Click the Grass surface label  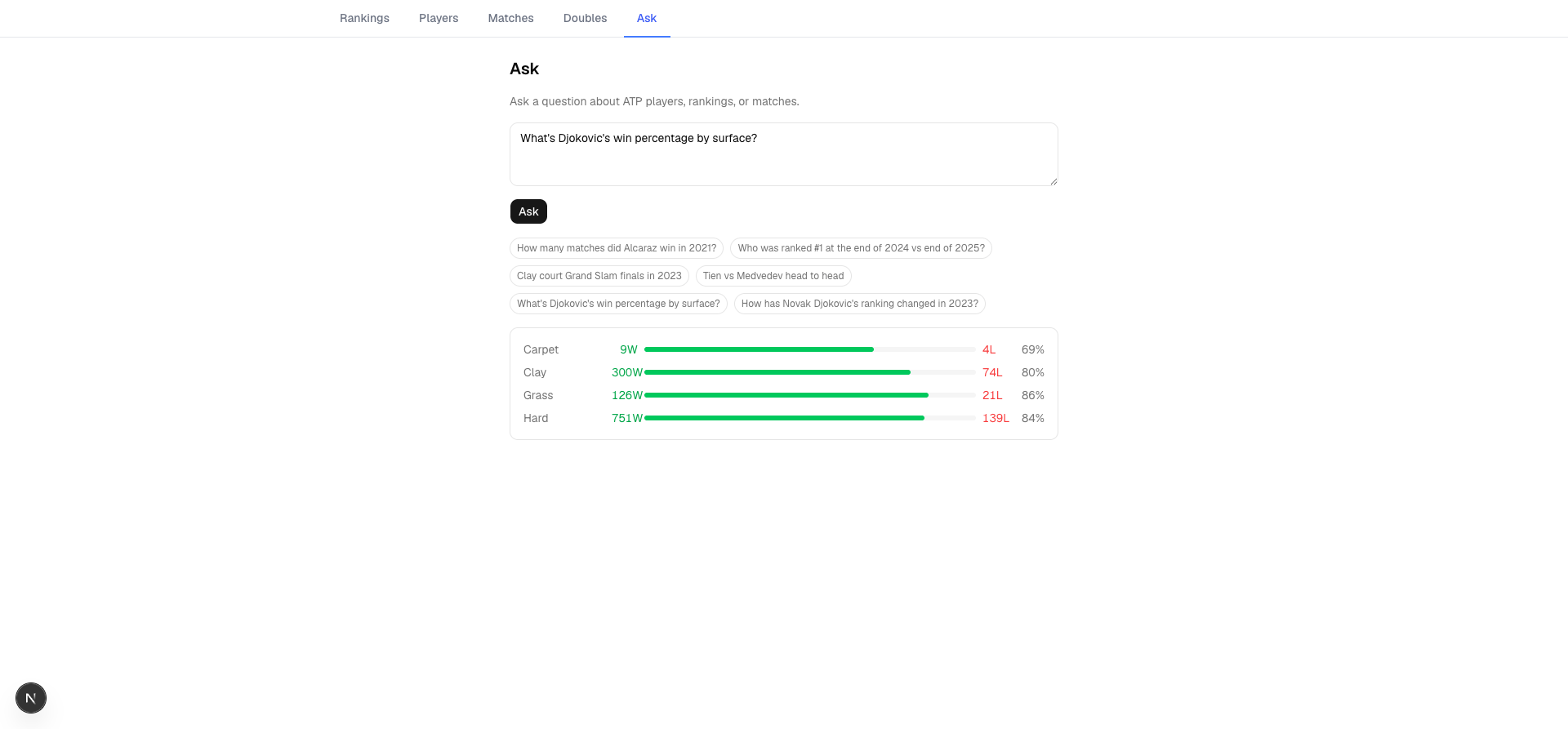point(538,395)
